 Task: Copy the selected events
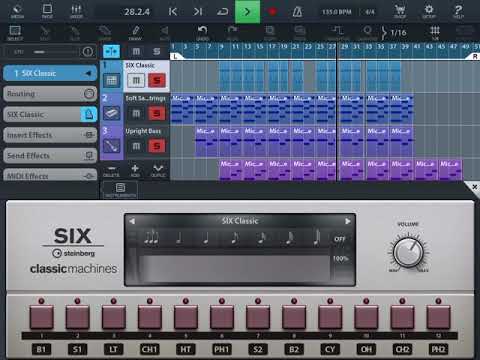(x=269, y=33)
